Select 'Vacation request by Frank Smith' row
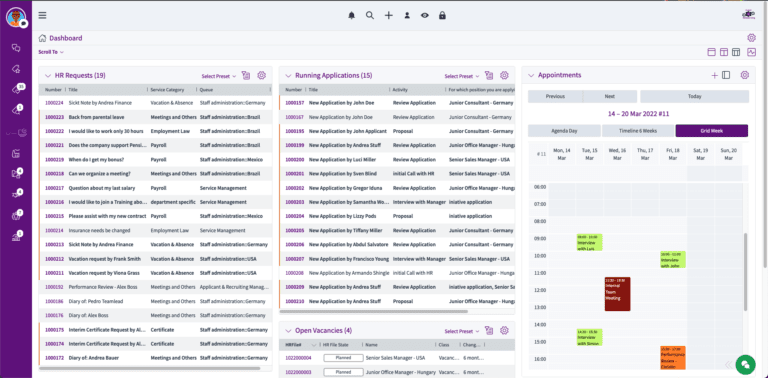Image resolution: width=768 pixels, height=378 pixels. (155, 259)
